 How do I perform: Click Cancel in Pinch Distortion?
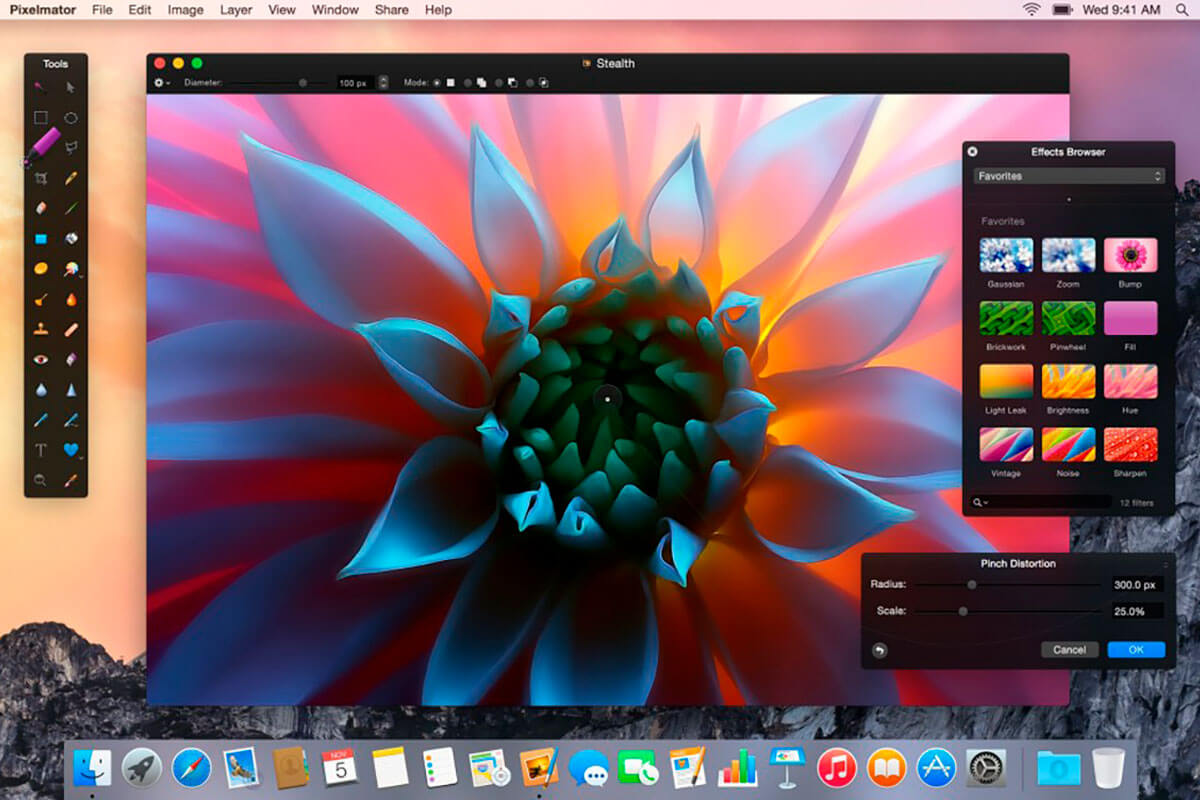[x=1069, y=649]
